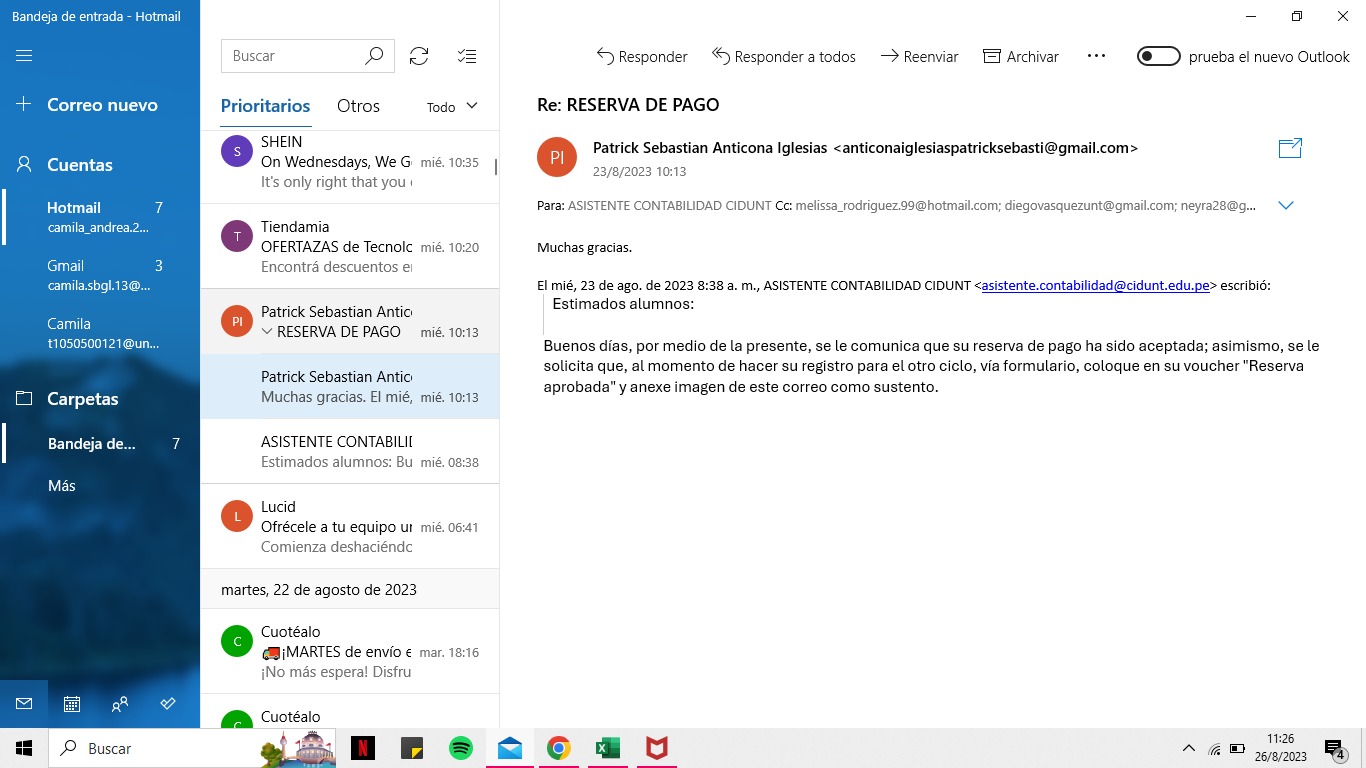
Task: Select the Prioritarios tab
Action: 265,106
